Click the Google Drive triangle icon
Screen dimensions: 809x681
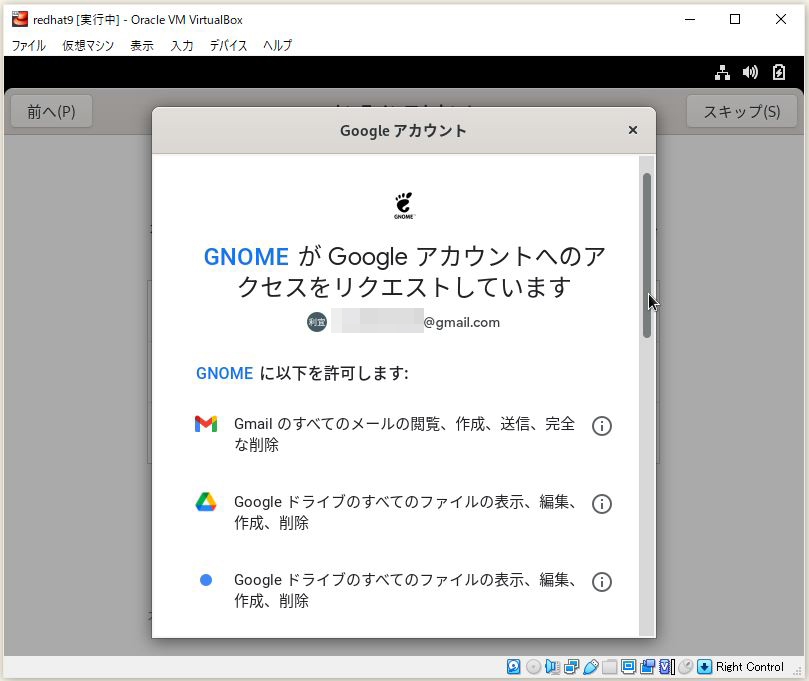[206, 501]
